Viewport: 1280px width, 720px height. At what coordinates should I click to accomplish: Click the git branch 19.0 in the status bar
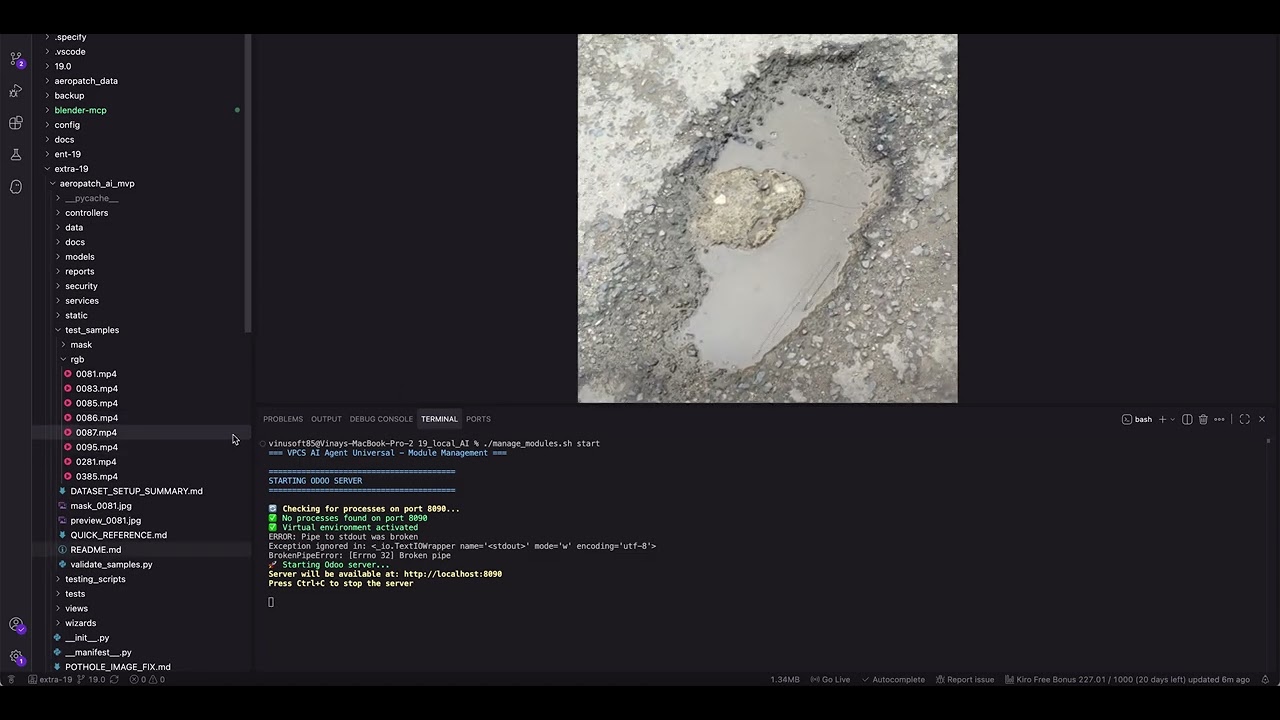point(91,679)
